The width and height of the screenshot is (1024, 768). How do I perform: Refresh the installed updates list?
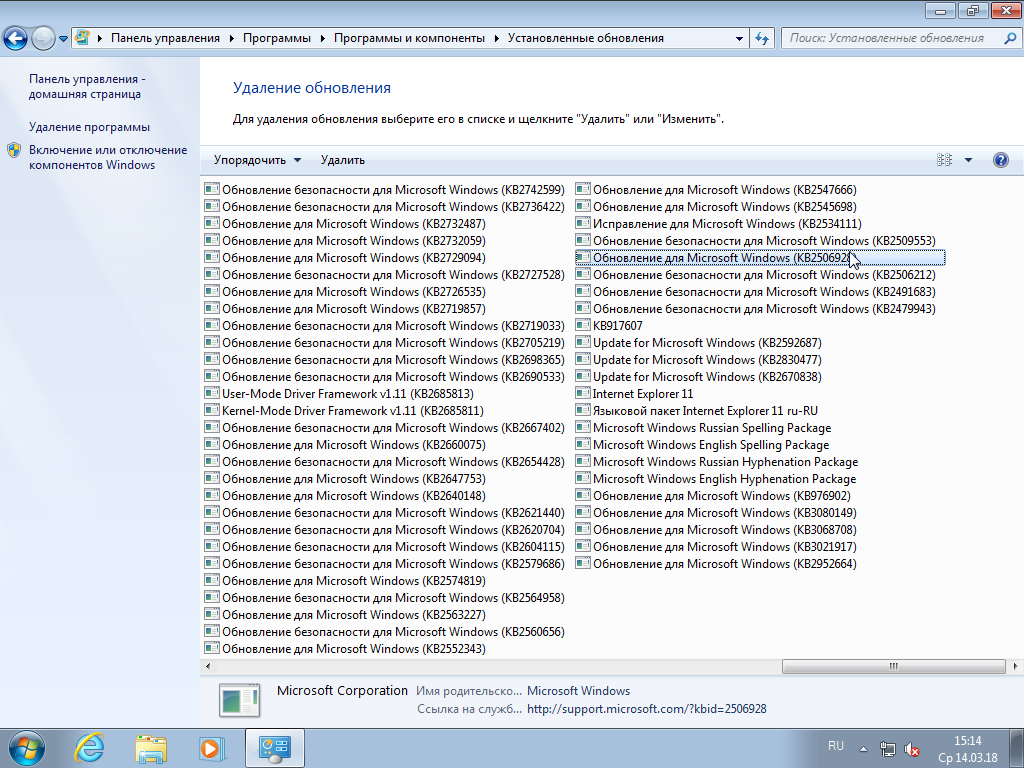[x=761, y=39]
